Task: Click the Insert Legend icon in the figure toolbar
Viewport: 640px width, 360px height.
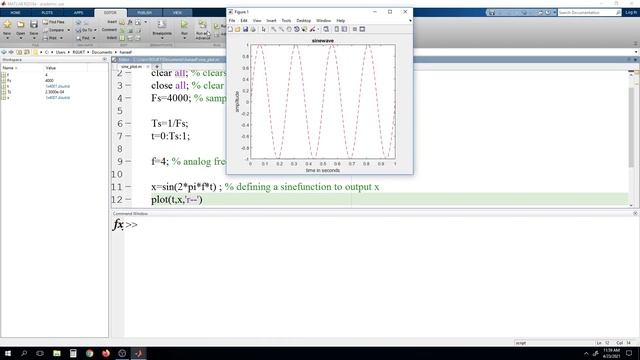Action: pos(344,29)
